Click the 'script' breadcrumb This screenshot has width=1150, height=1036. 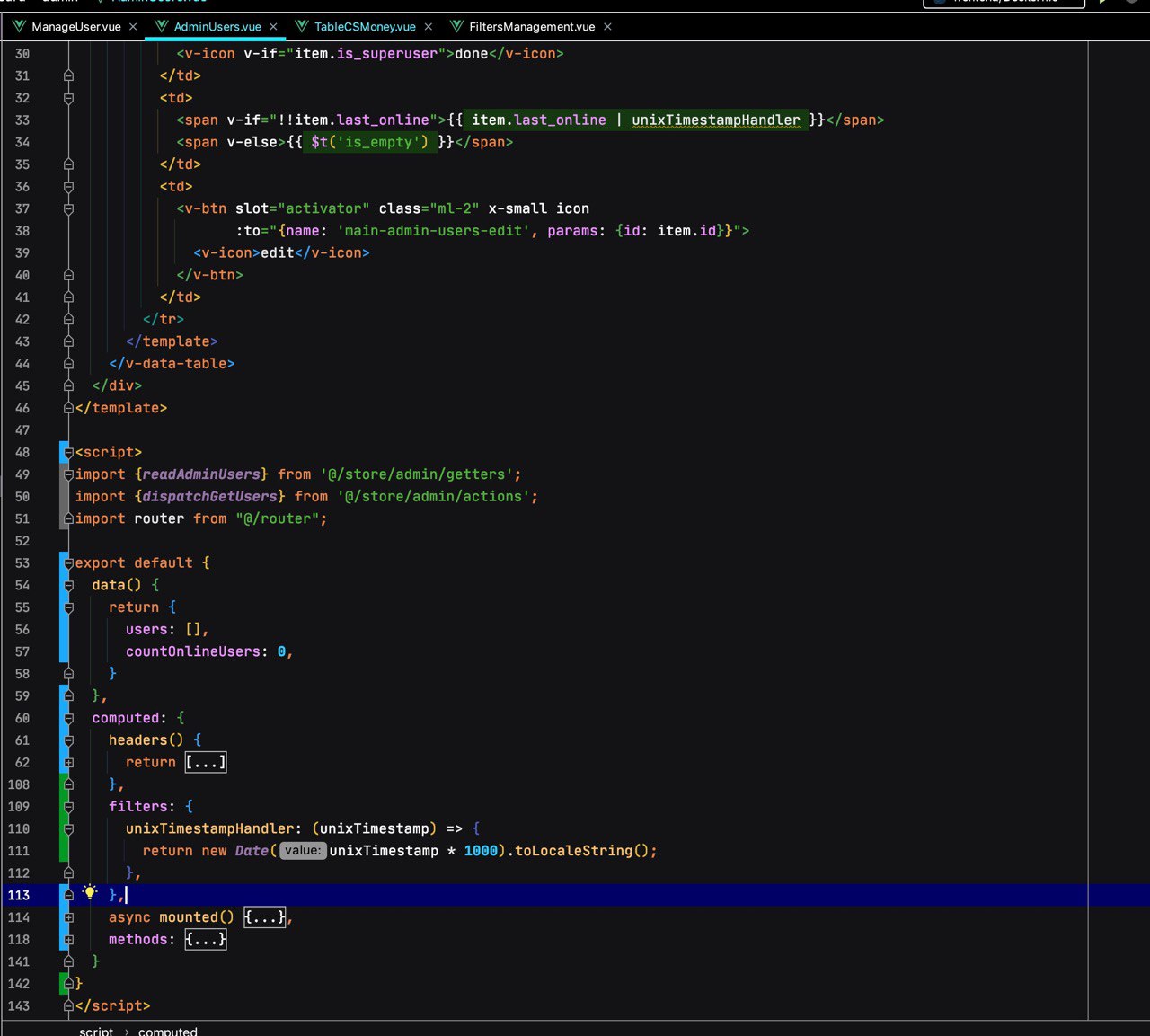(x=96, y=1031)
